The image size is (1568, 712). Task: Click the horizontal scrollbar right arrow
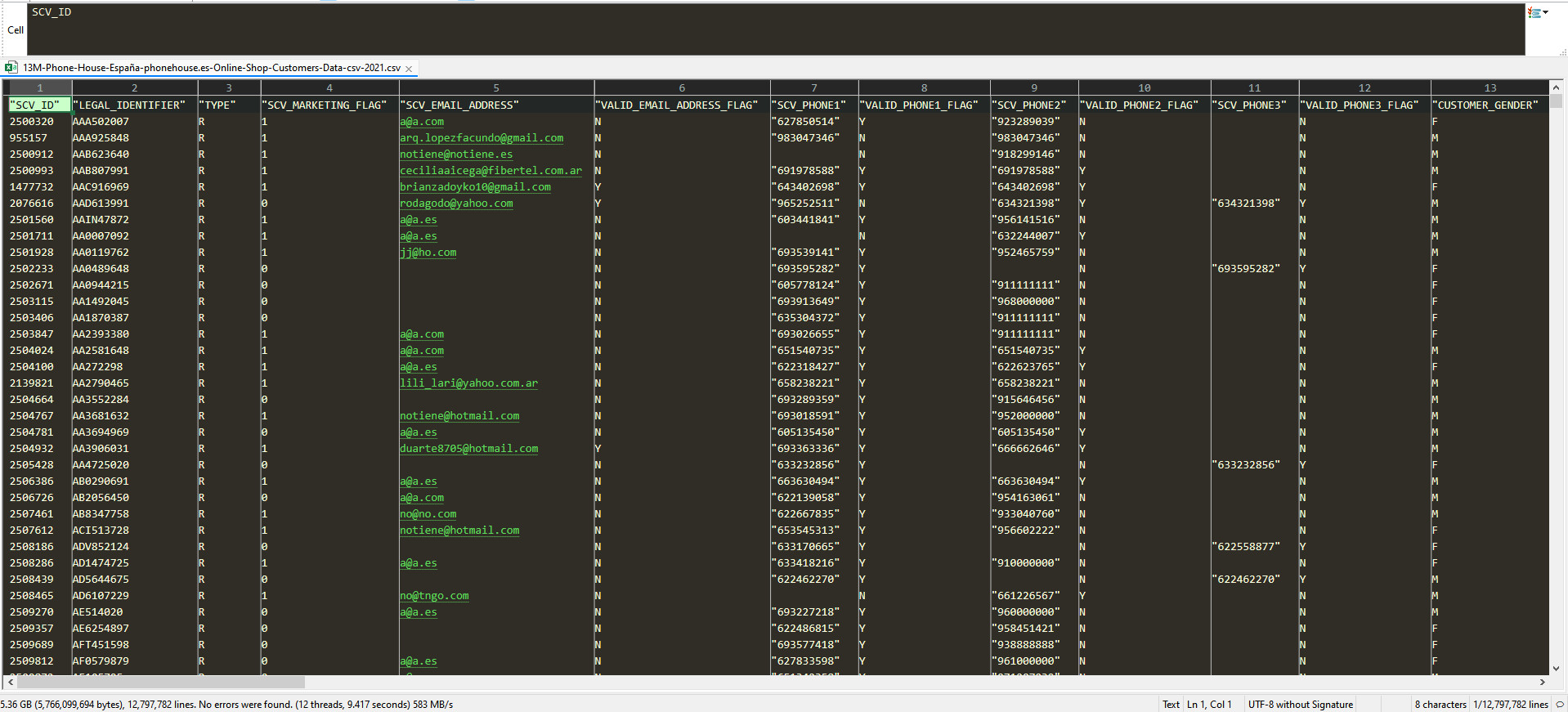pos(1543,682)
